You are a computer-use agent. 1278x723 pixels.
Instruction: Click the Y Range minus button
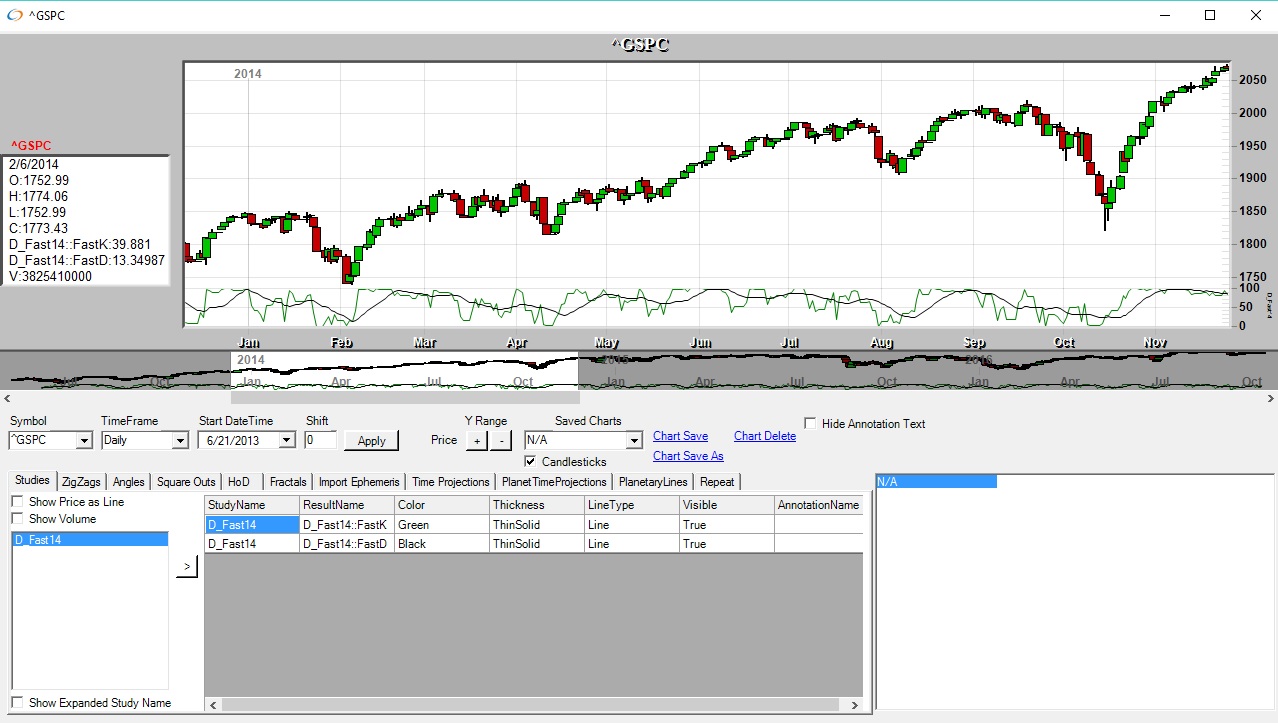501,440
